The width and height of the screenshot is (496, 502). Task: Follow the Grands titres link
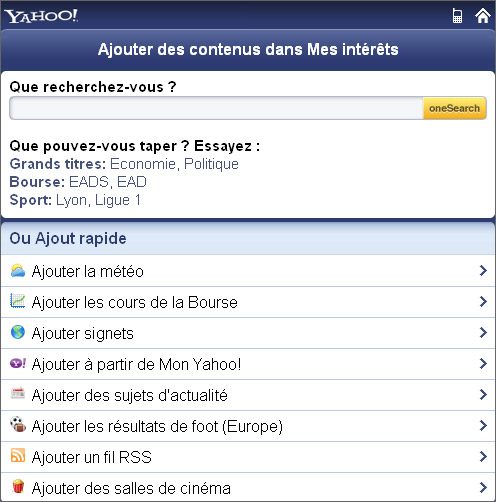(58, 164)
